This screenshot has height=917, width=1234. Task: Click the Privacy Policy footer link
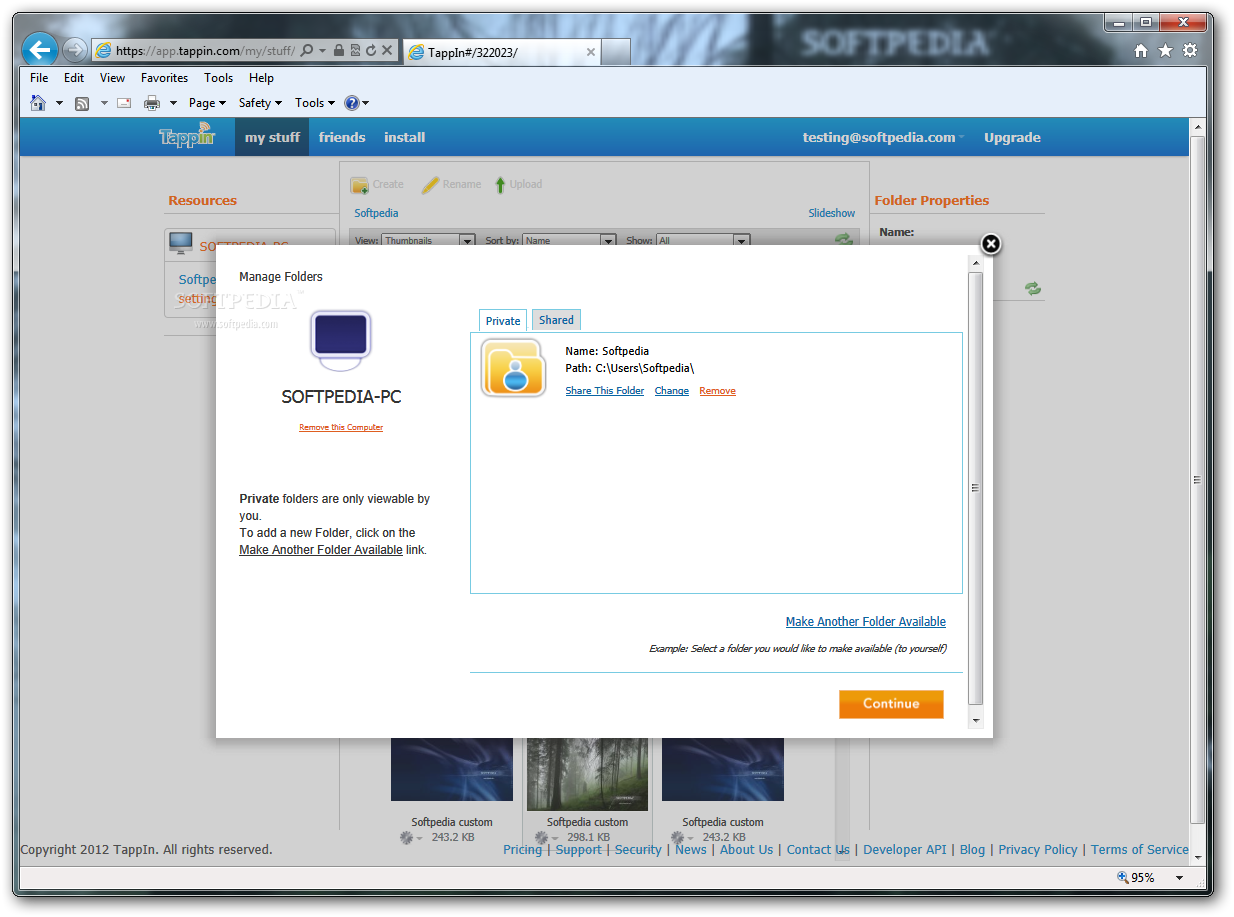(x=1038, y=849)
